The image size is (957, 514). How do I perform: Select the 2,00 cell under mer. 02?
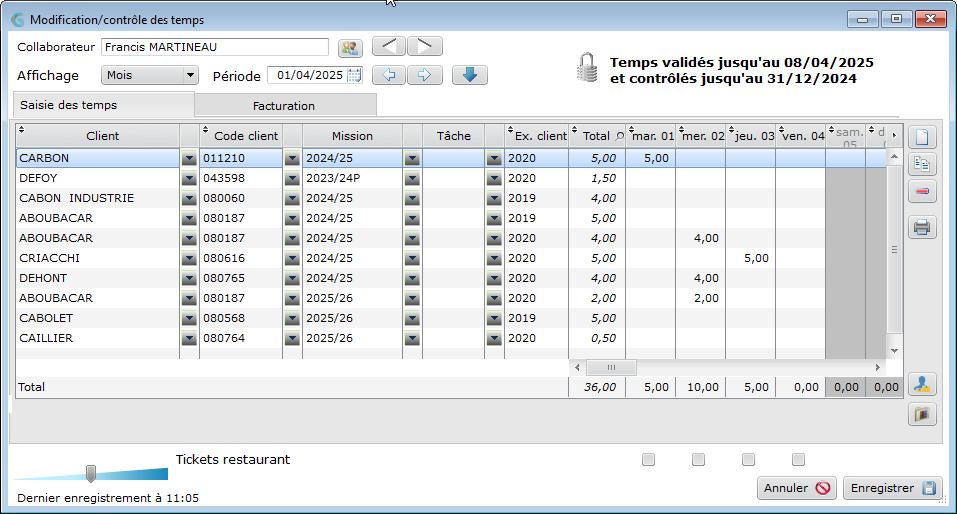(x=701, y=298)
